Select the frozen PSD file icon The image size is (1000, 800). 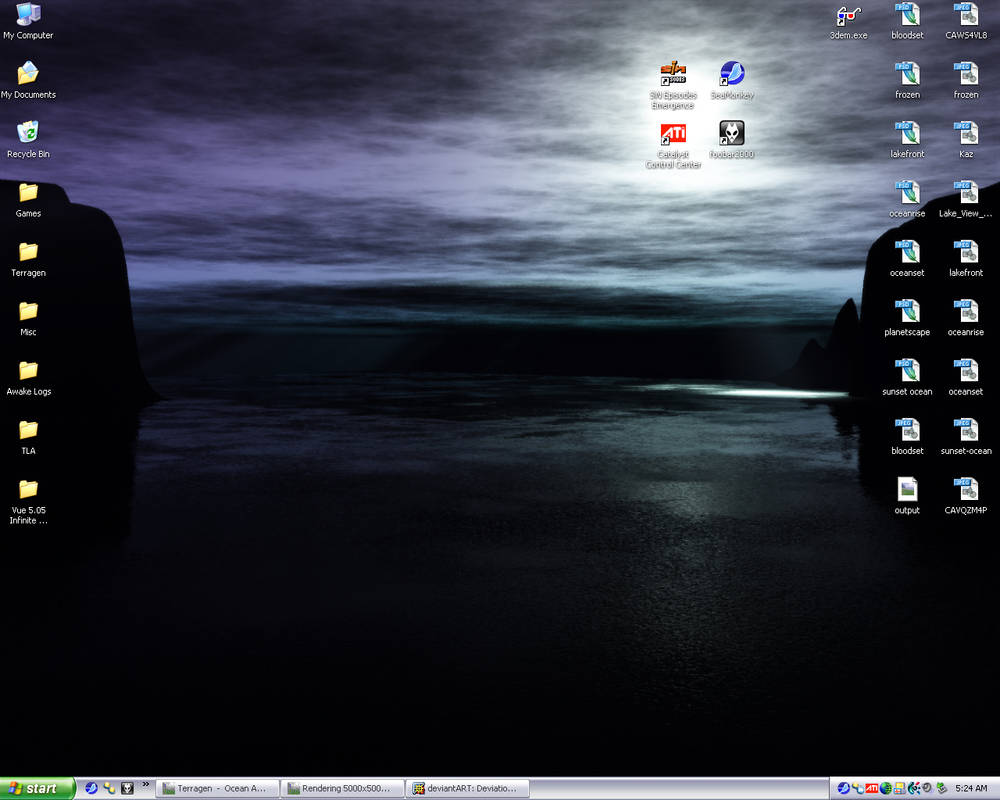[x=907, y=80]
